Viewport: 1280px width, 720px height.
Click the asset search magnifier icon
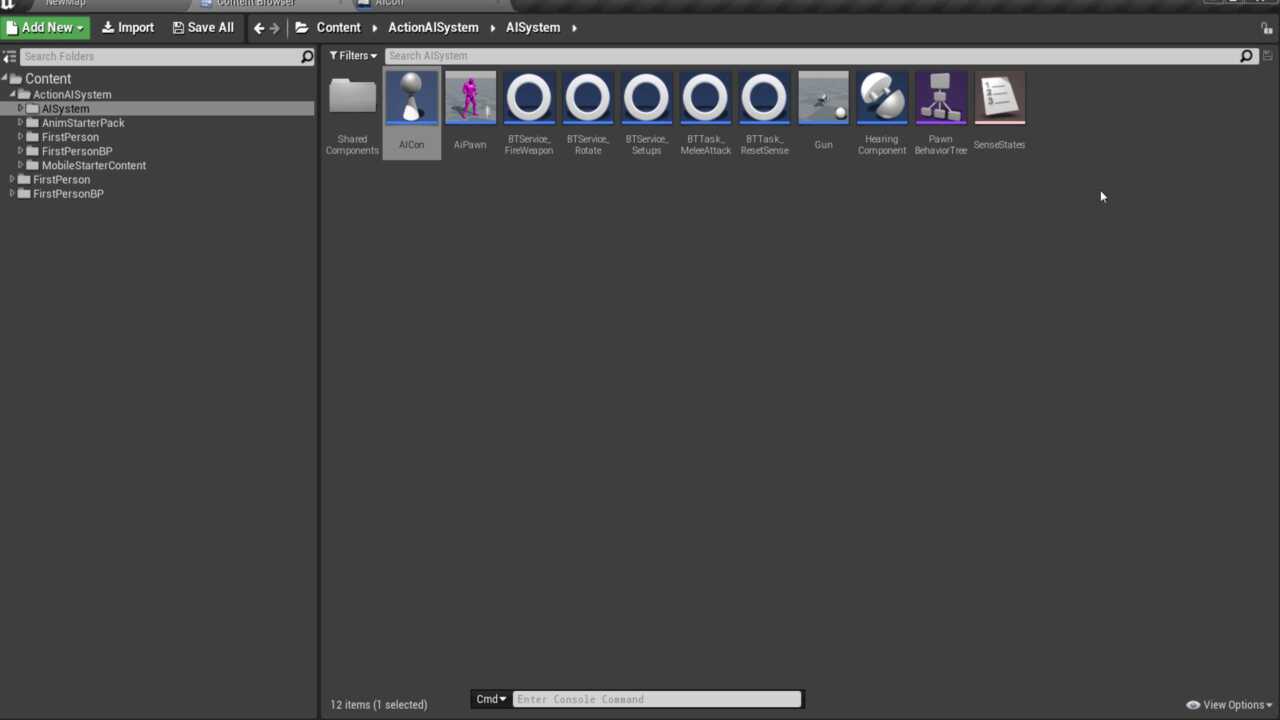[1246, 56]
